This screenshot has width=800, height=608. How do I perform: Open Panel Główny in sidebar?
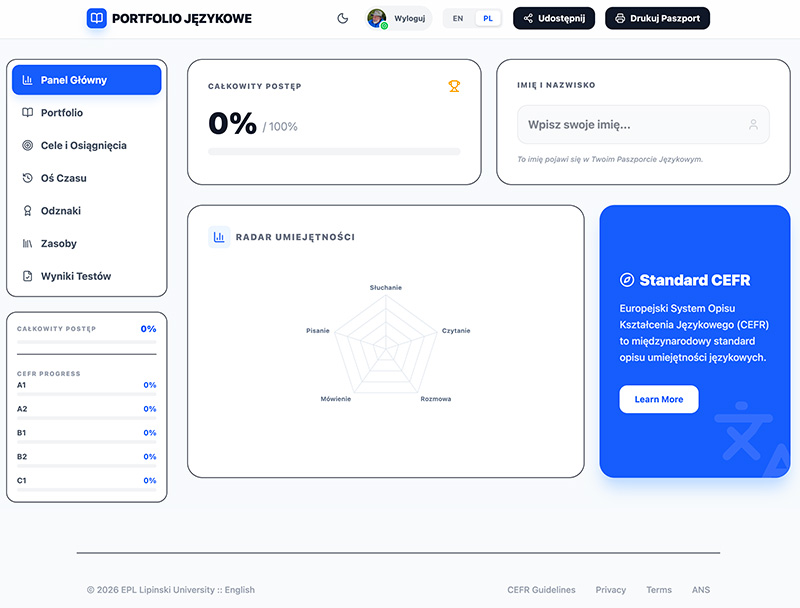click(x=86, y=80)
